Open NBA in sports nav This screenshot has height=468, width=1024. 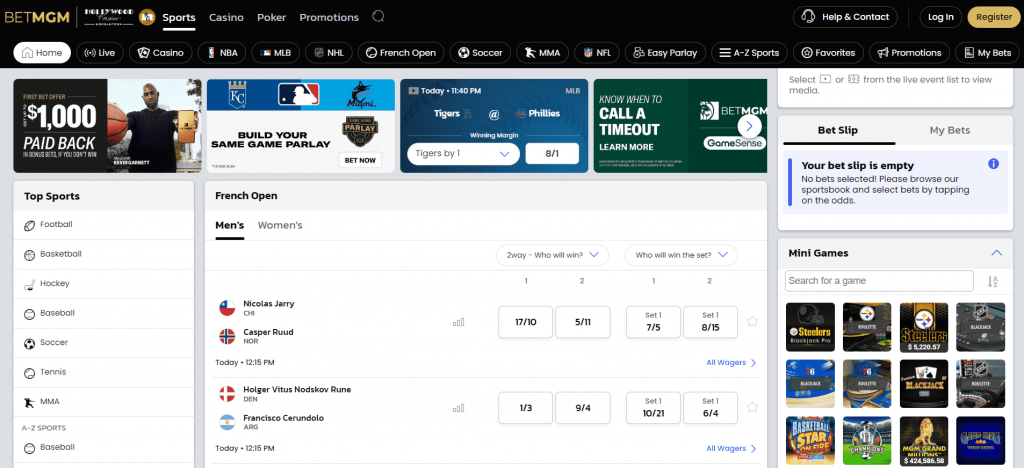[x=221, y=53]
